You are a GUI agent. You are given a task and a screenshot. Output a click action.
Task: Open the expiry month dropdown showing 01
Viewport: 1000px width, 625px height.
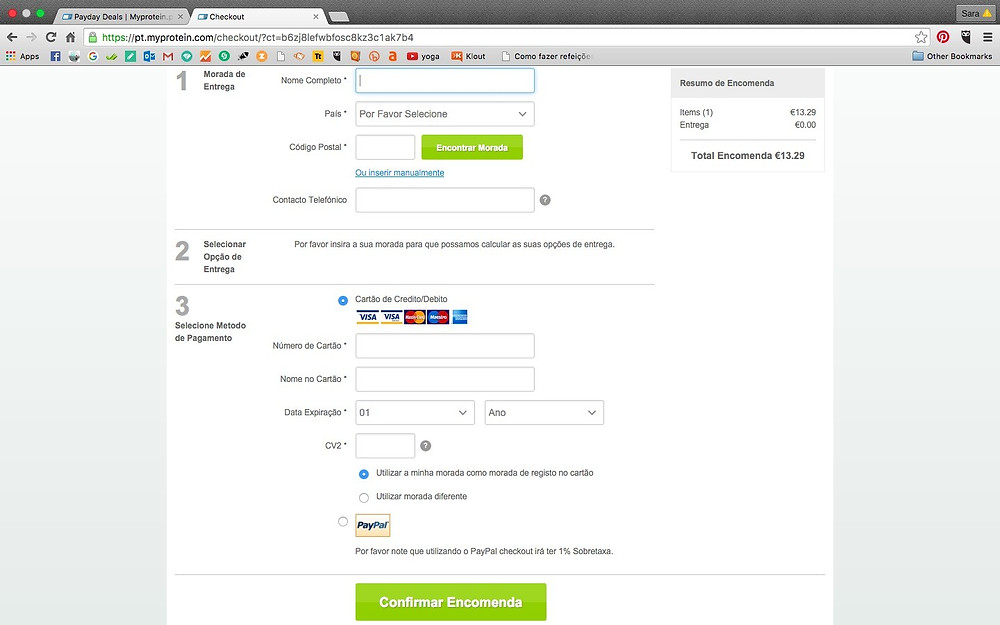point(415,413)
